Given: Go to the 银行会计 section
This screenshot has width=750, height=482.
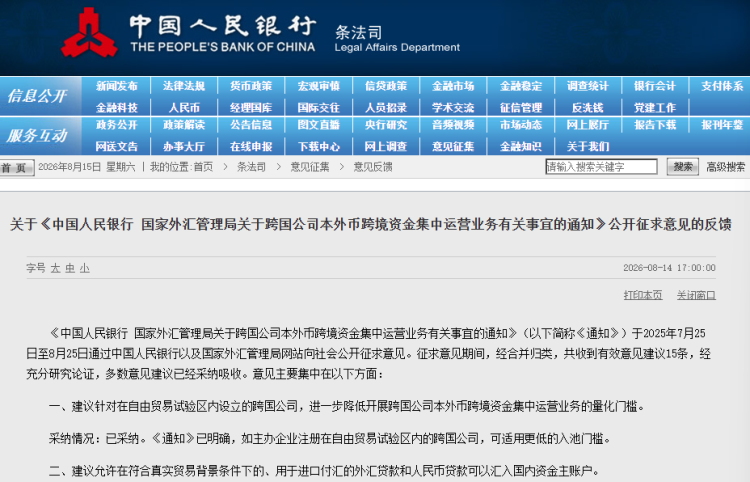Looking at the screenshot, I should (655, 86).
